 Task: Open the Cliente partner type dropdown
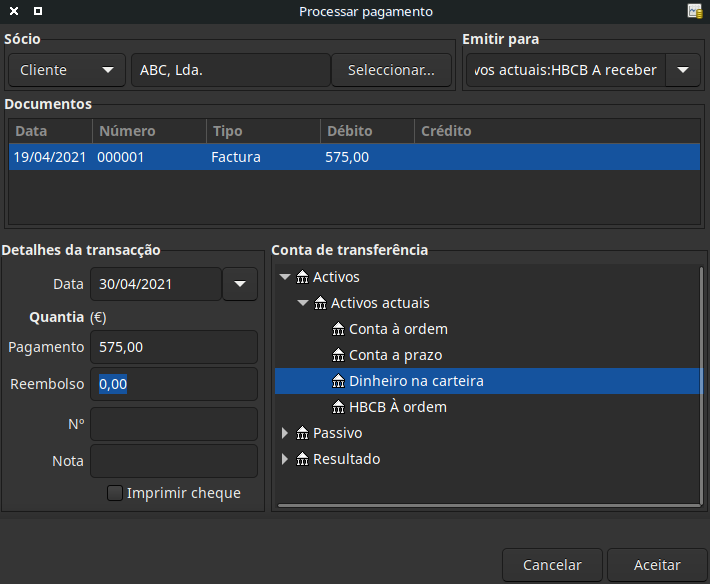click(67, 70)
